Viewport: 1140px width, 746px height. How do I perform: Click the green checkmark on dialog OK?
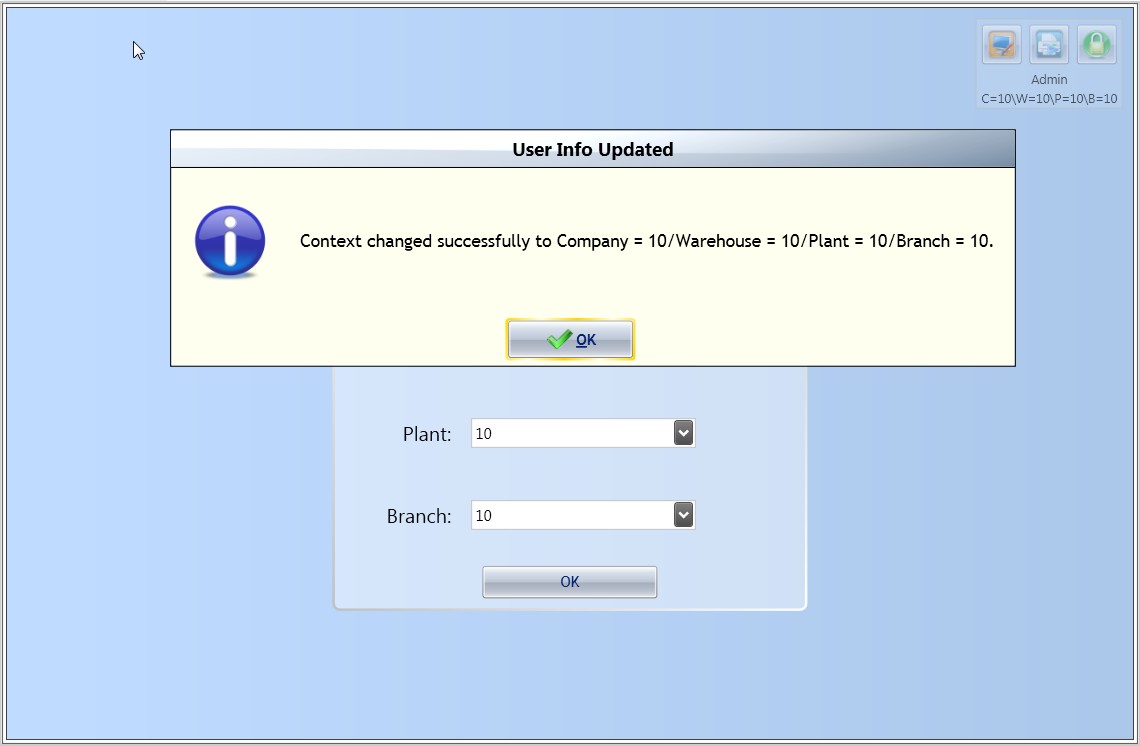pyautogui.click(x=559, y=339)
